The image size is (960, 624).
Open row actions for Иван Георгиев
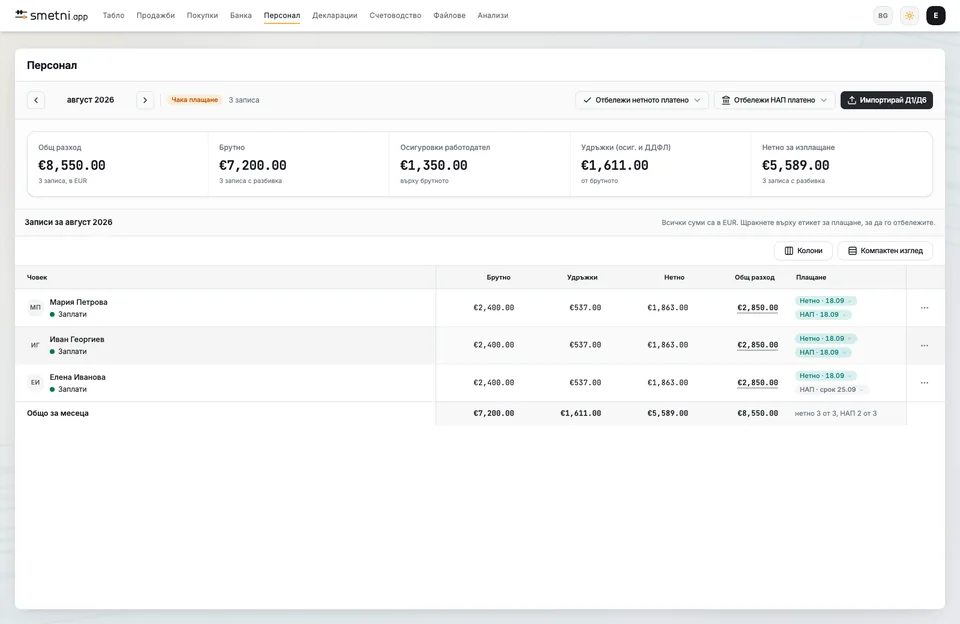click(x=924, y=345)
